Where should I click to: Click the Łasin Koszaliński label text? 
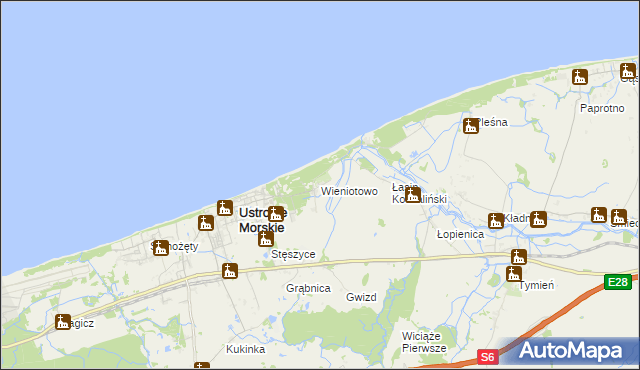click(419, 193)
